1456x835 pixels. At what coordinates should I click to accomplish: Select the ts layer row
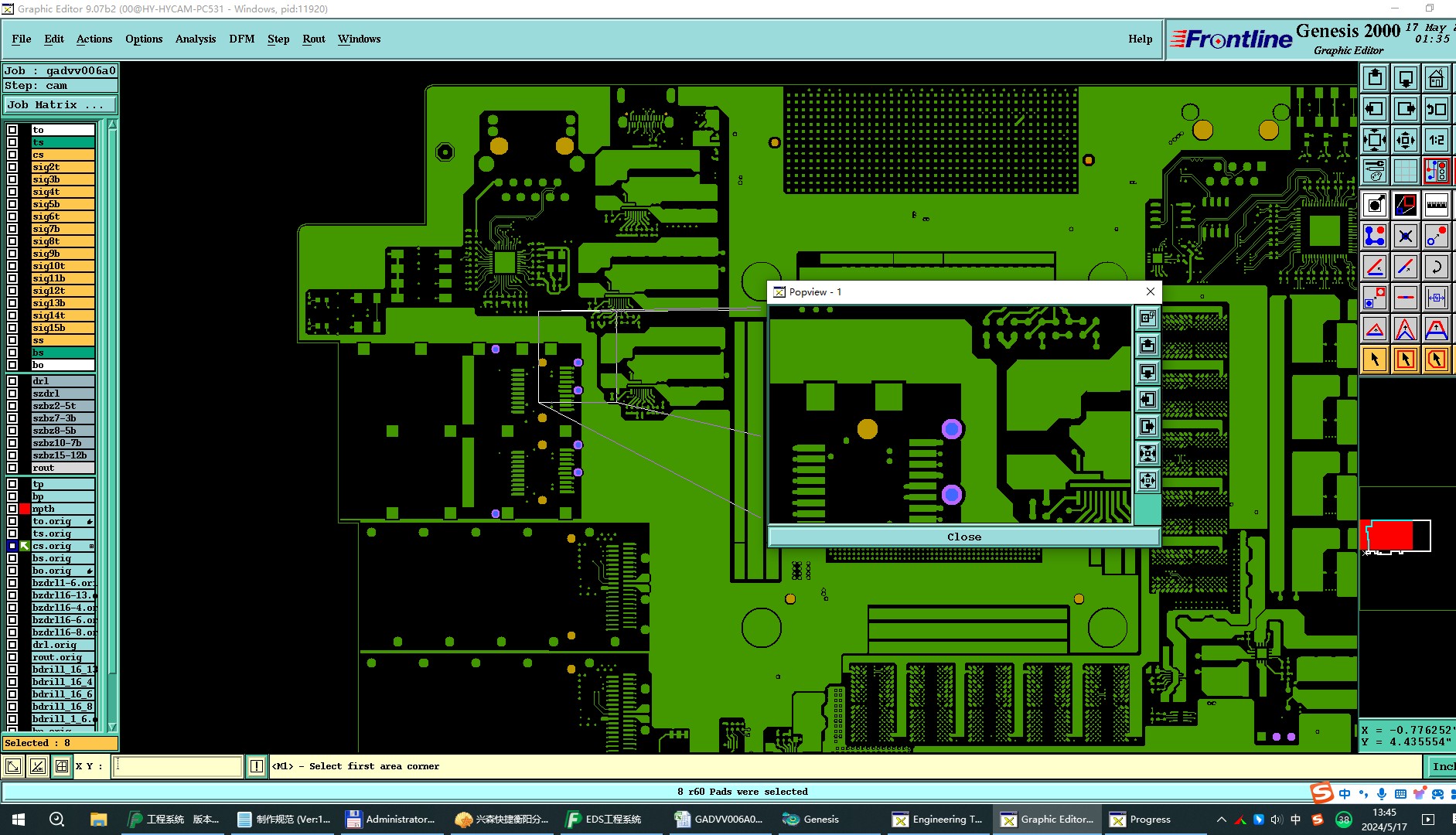pos(63,142)
